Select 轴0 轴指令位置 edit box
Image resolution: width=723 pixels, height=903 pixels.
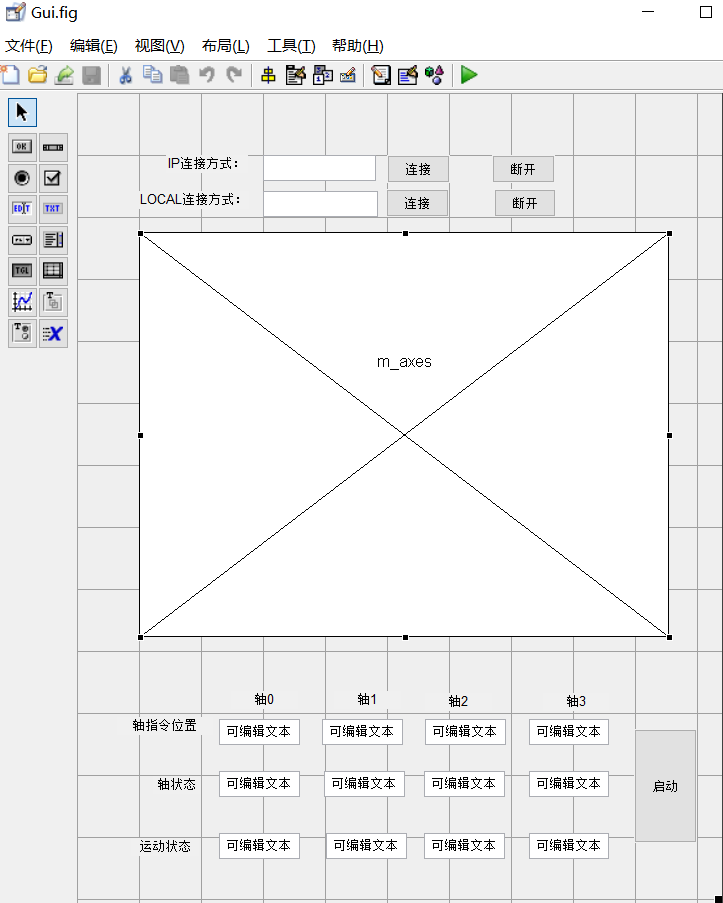(259, 732)
